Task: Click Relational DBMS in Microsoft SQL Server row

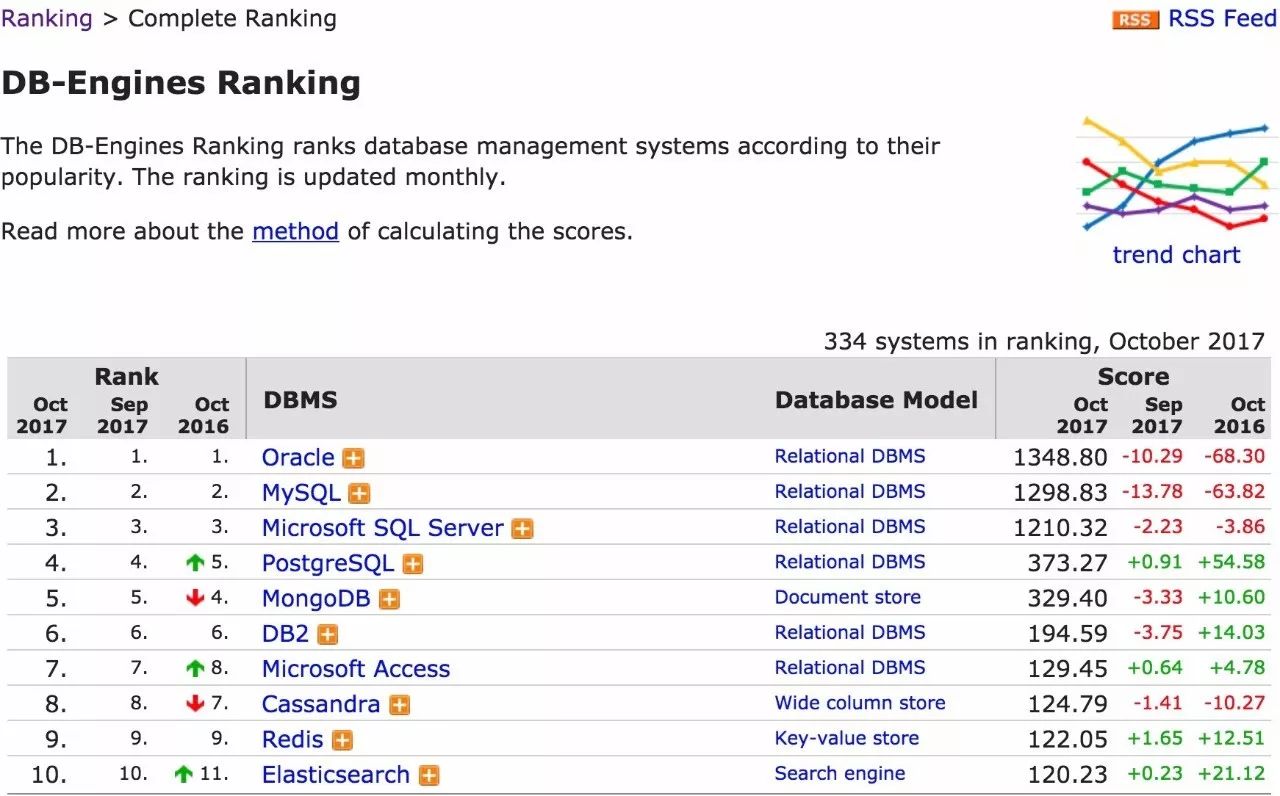Action: coord(850,526)
